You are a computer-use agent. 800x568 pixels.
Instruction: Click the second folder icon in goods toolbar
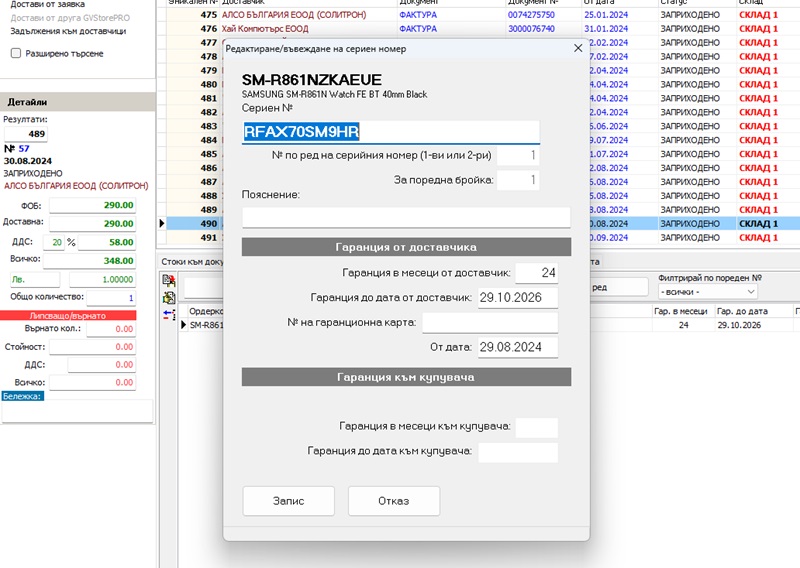[169, 298]
